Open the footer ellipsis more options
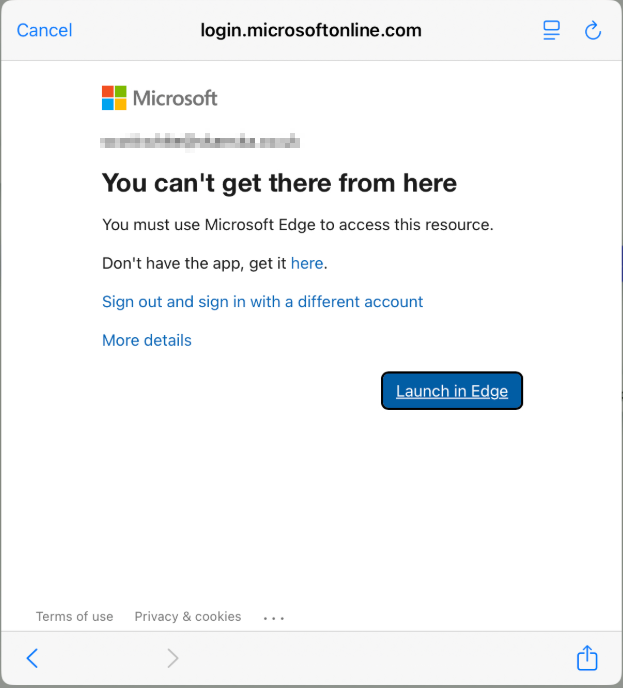Viewport: 623px width, 688px height. pyautogui.click(x=273, y=618)
